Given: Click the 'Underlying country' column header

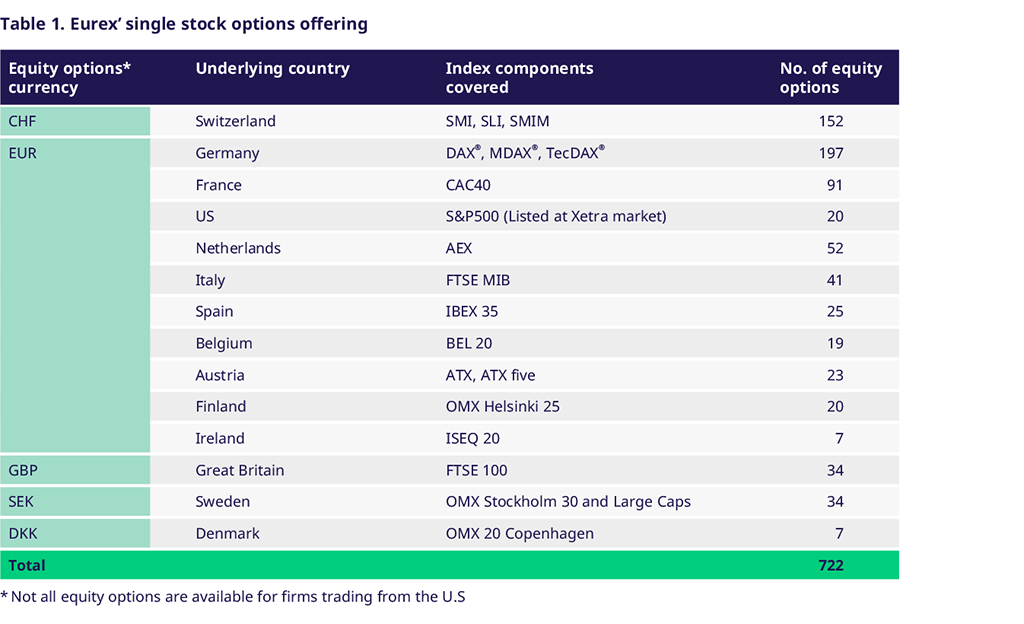Looking at the screenshot, I should [272, 69].
